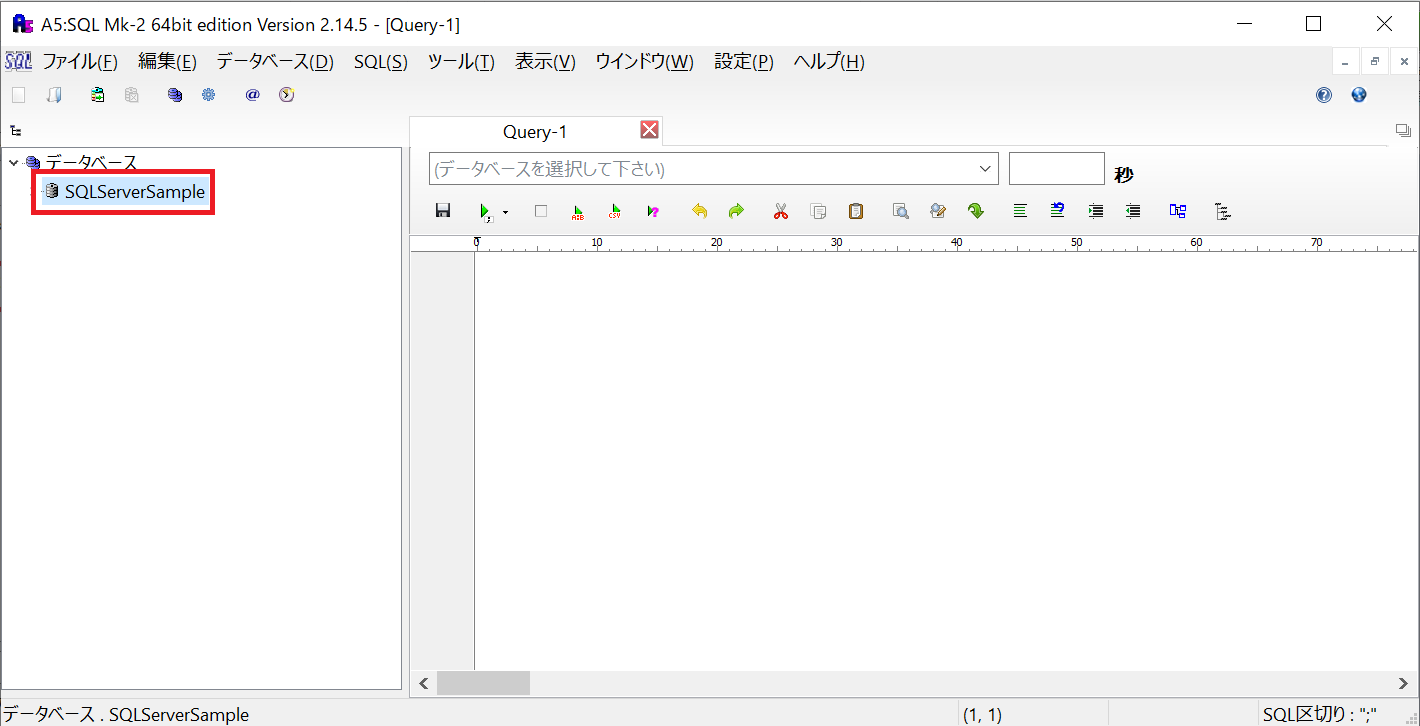Decrease indent with the outdent icon
This screenshot has height=726, width=1420.
coord(1133,211)
